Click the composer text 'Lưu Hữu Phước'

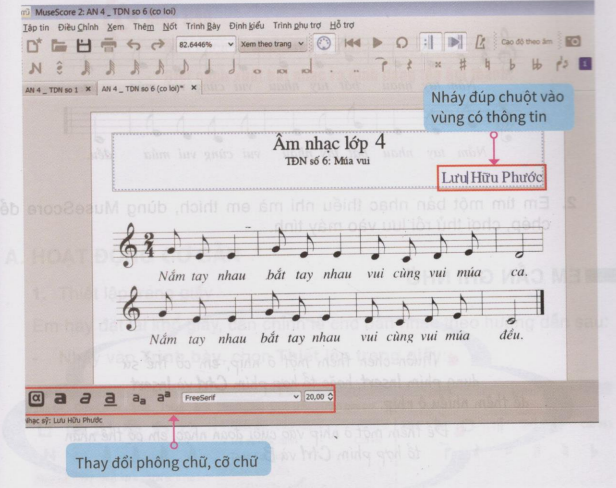(x=491, y=178)
